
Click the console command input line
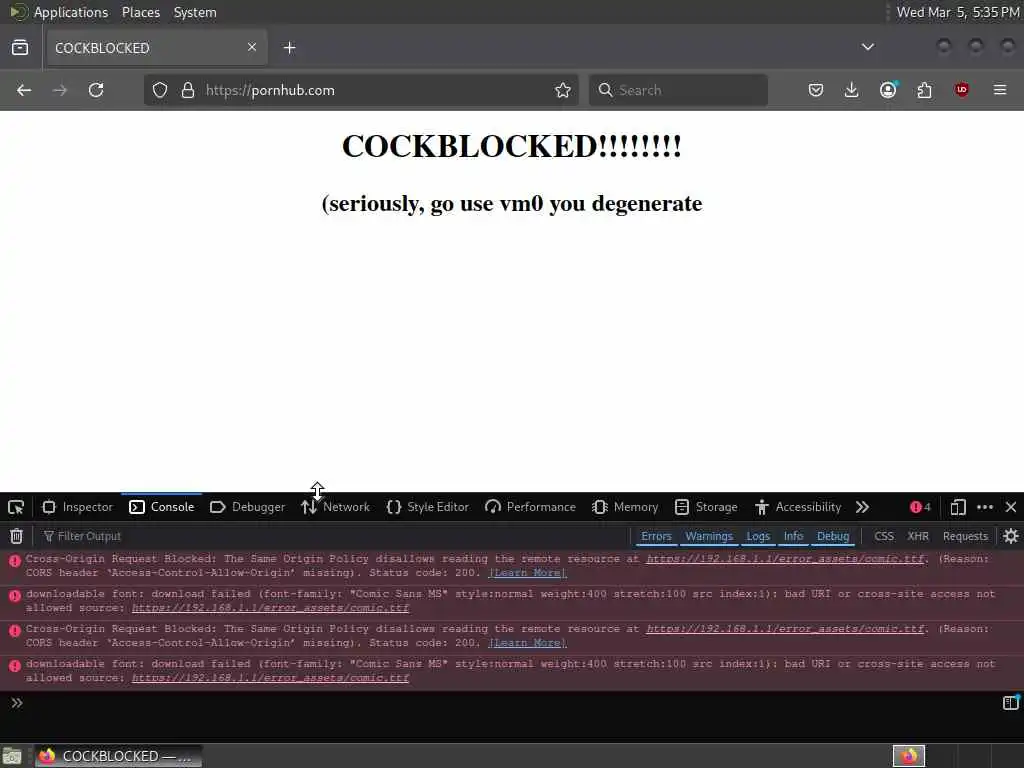pyautogui.click(x=509, y=703)
